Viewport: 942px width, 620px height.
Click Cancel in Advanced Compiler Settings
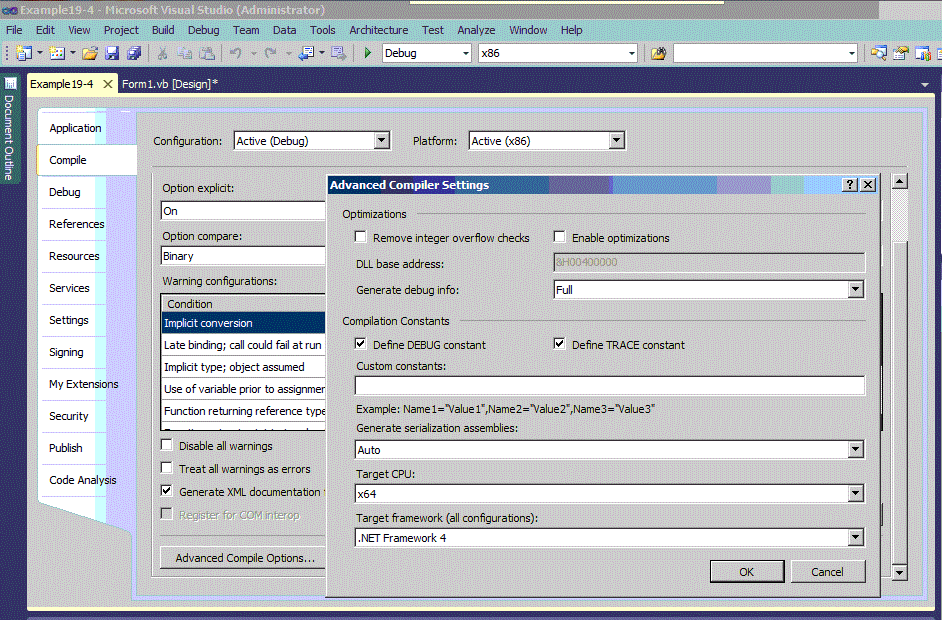827,572
